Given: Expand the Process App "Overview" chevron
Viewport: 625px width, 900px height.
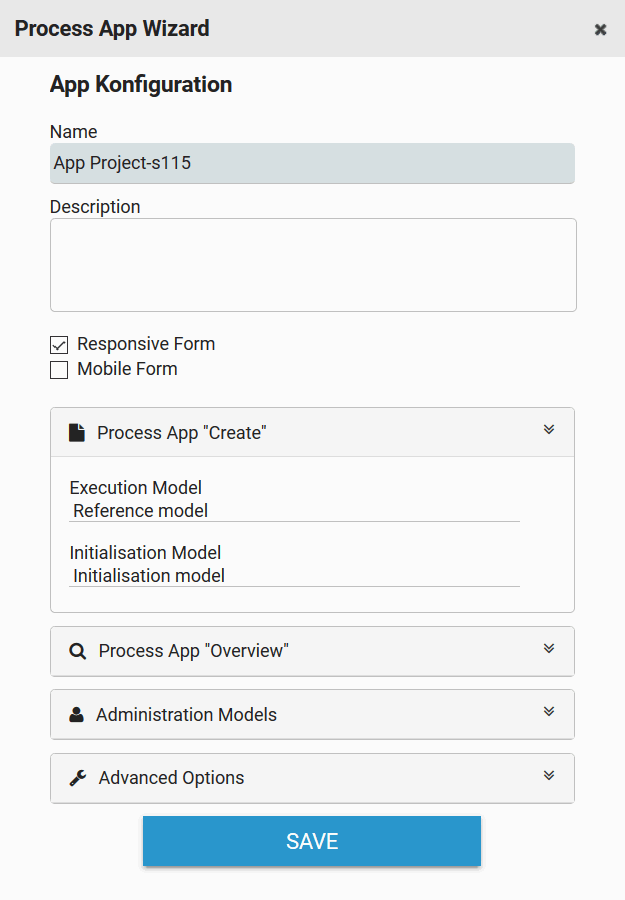Looking at the screenshot, I should point(549,648).
